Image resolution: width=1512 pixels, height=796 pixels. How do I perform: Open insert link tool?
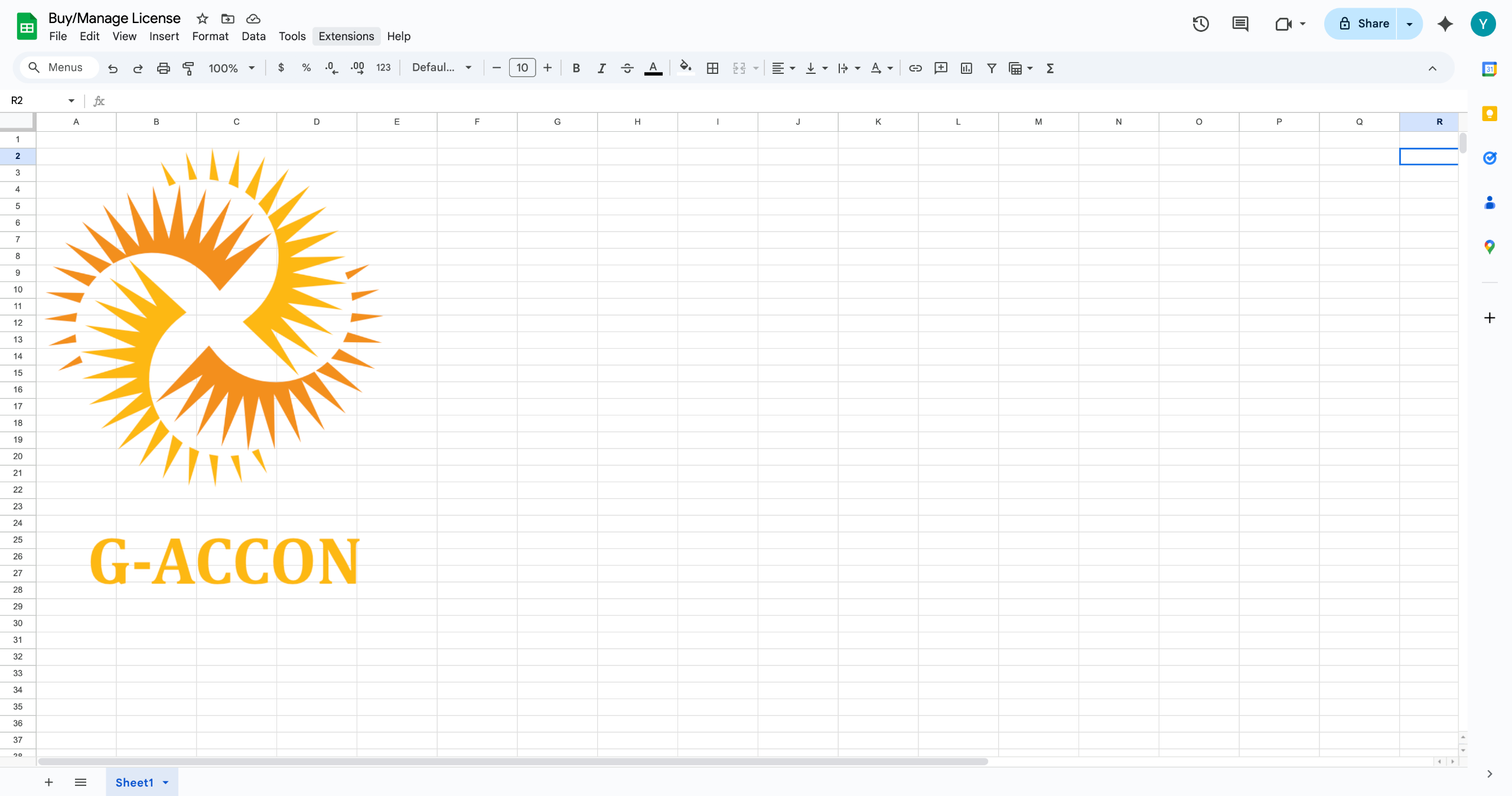[915, 68]
